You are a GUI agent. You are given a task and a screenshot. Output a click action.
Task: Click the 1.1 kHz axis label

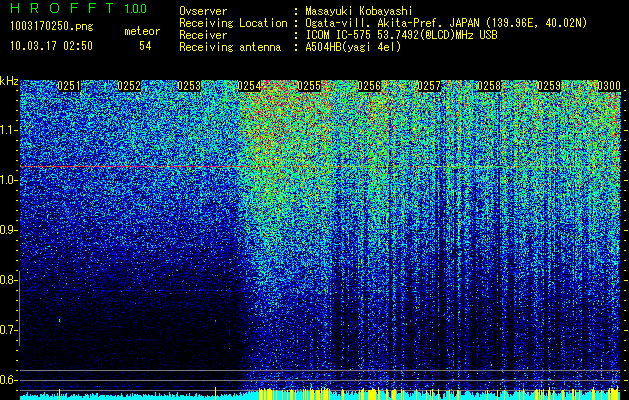9,130
